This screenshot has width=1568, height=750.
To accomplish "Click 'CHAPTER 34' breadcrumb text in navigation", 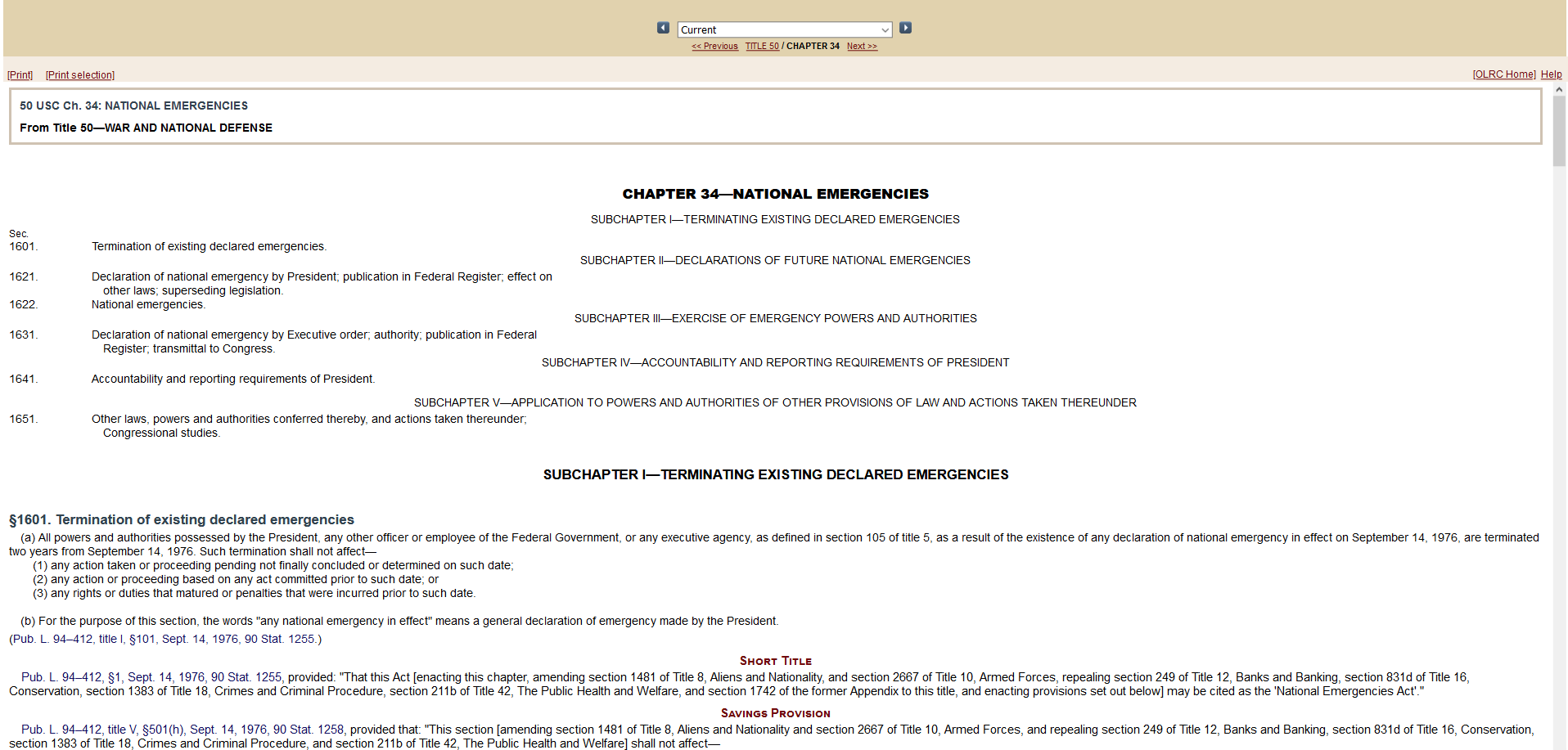I will coord(813,47).
